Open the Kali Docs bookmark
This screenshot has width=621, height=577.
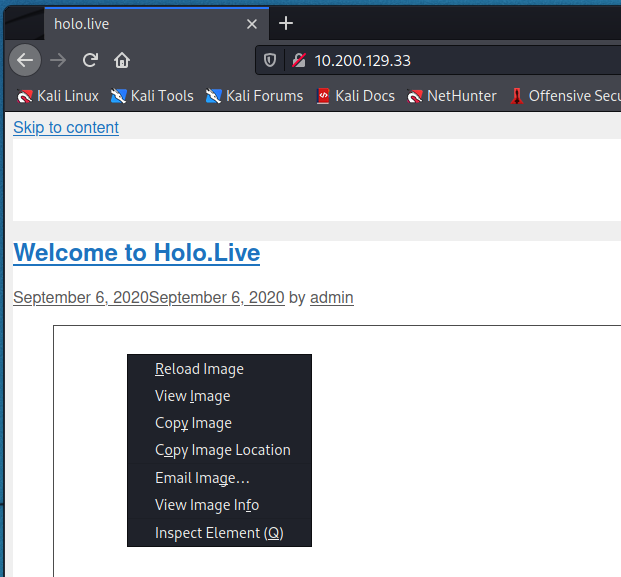click(x=355, y=96)
